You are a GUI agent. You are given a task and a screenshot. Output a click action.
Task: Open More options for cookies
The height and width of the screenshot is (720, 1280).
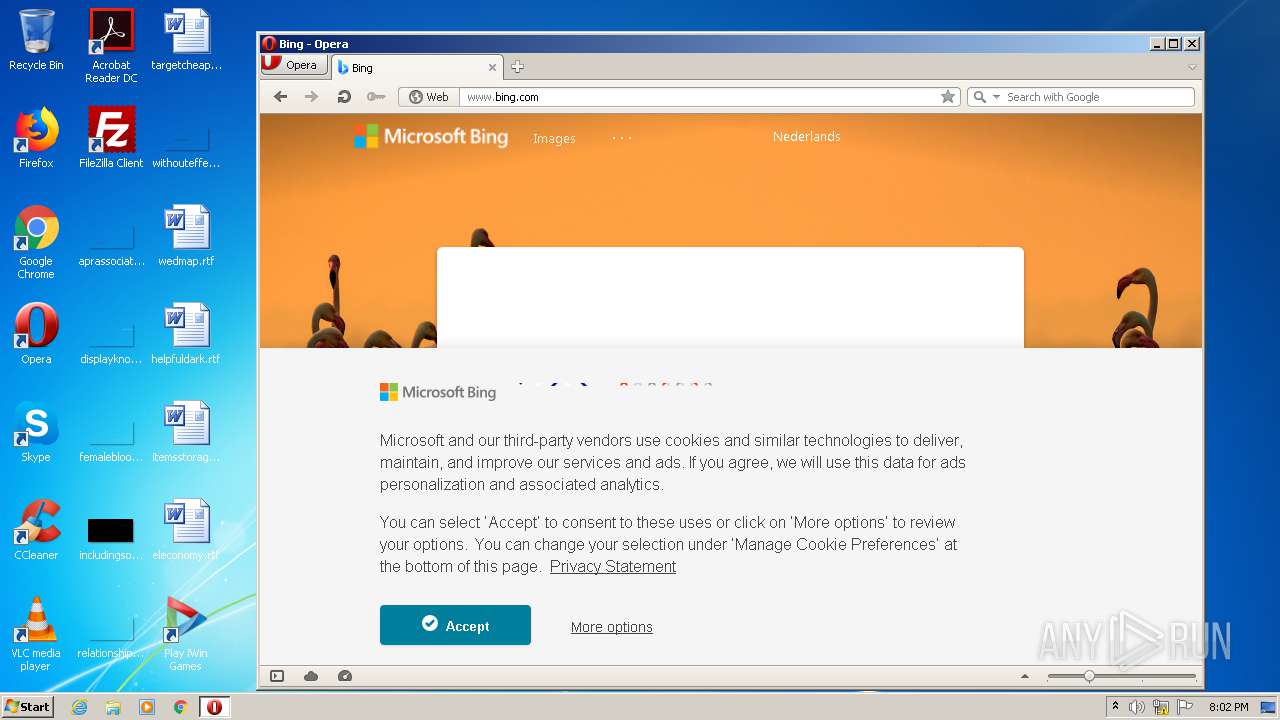[x=611, y=627]
